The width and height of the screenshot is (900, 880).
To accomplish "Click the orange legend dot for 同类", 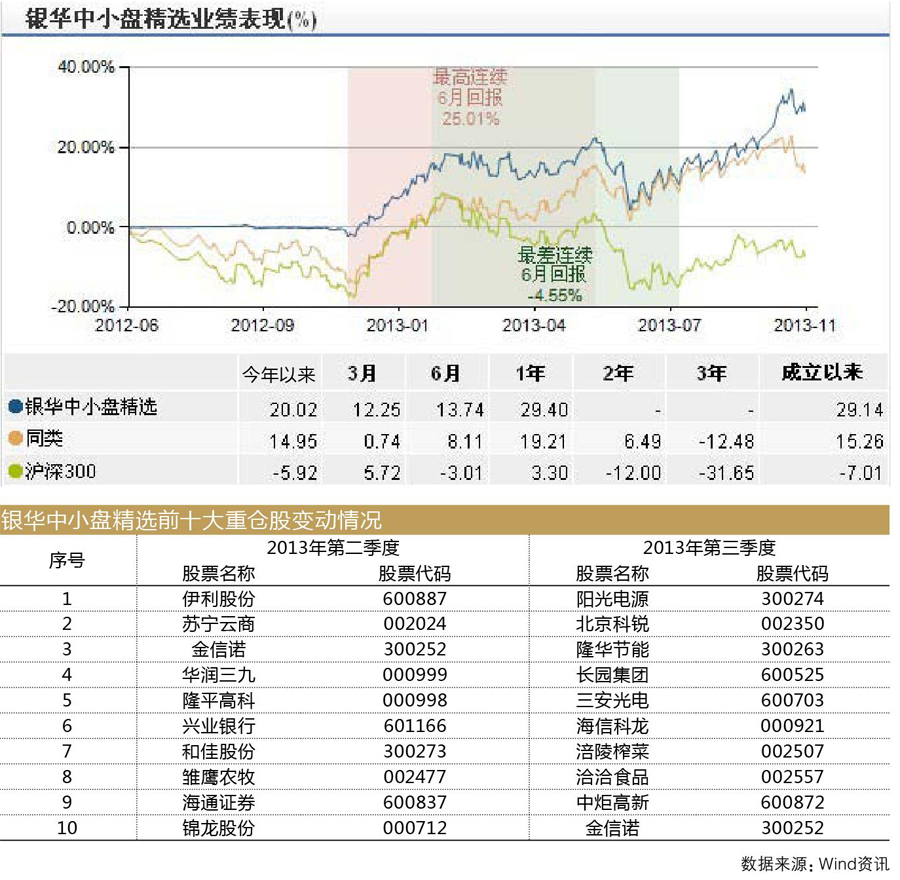I will [x=15, y=439].
